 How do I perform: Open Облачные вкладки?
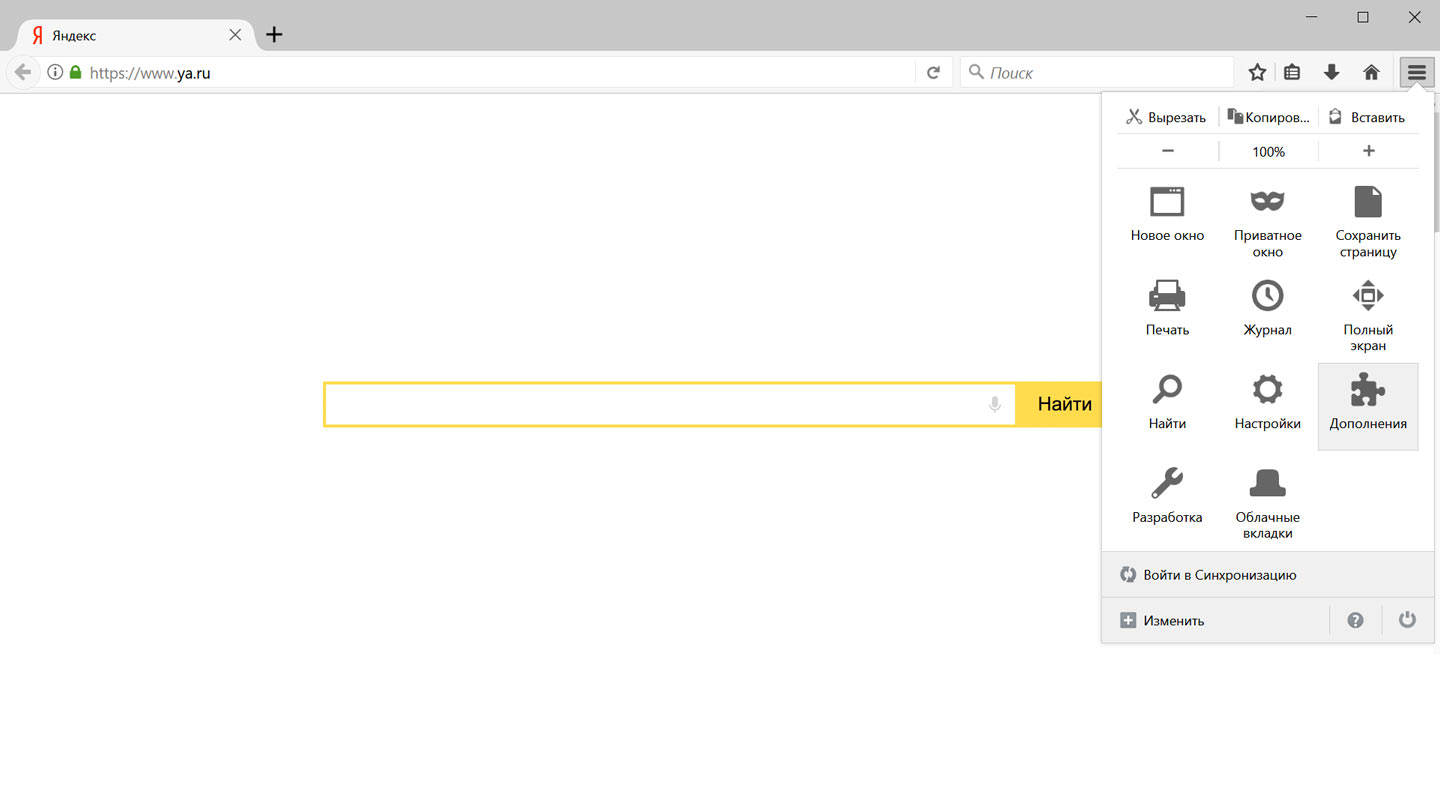(x=1267, y=504)
